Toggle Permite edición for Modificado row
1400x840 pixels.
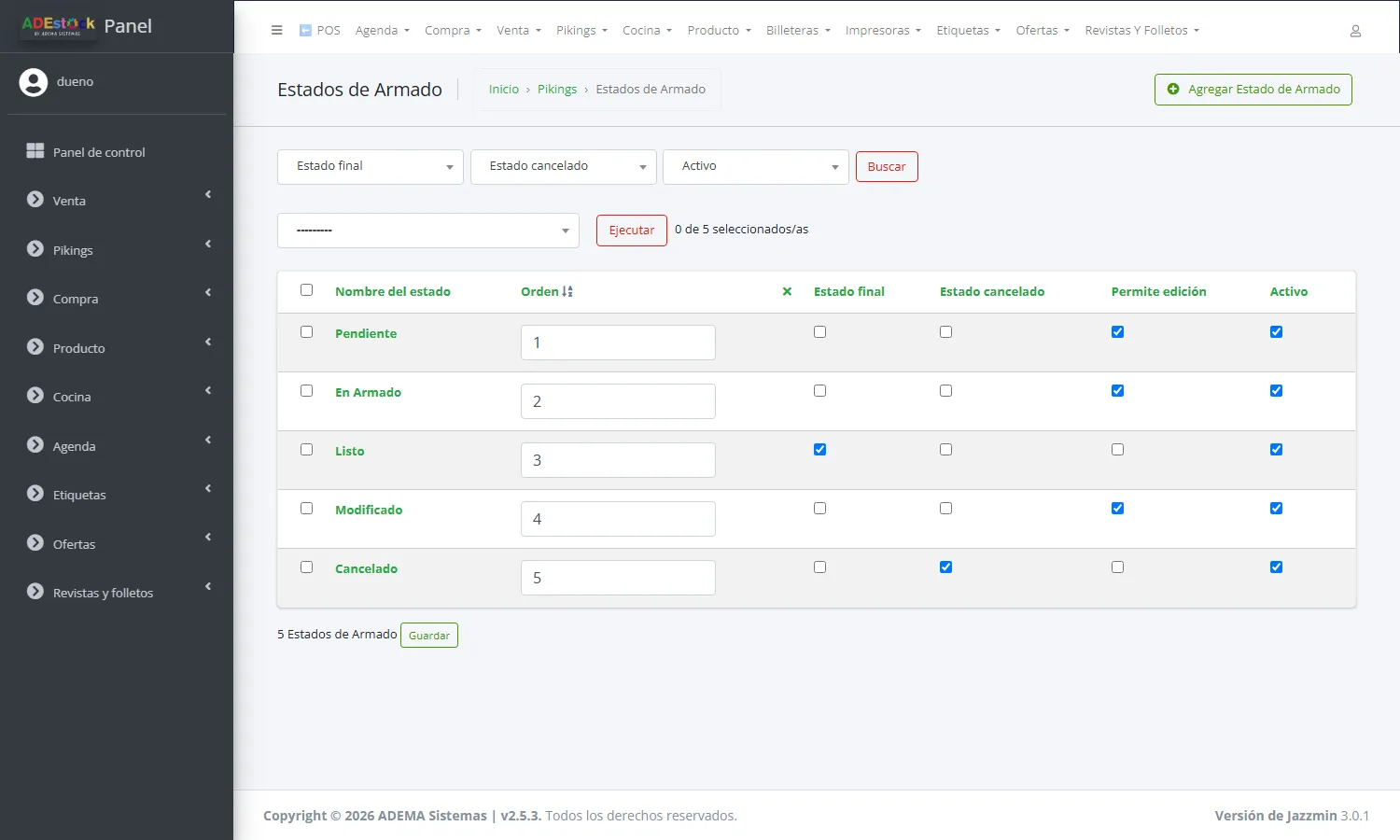pyautogui.click(x=1117, y=509)
